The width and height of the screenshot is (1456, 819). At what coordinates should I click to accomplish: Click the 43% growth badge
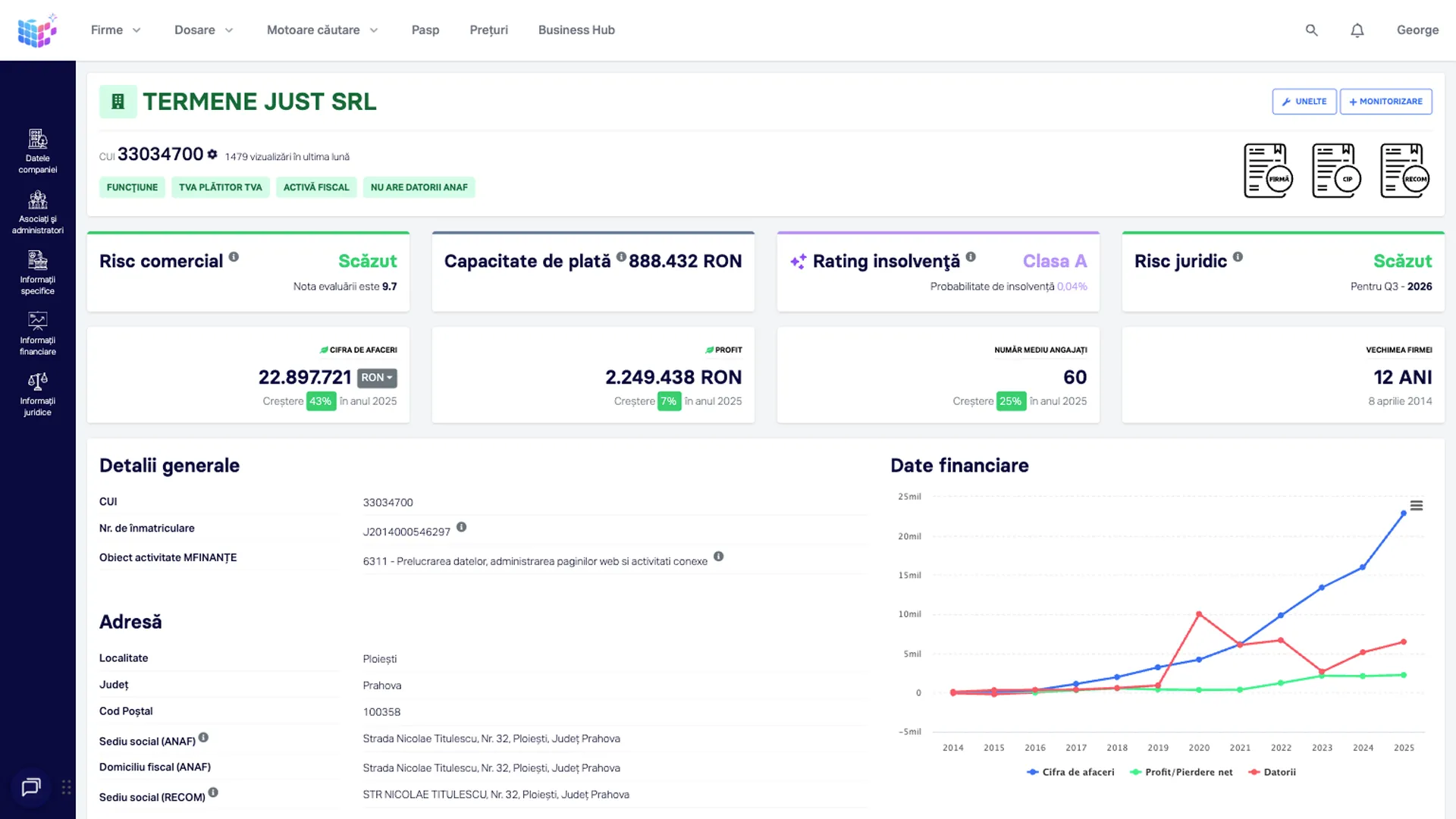click(x=321, y=401)
